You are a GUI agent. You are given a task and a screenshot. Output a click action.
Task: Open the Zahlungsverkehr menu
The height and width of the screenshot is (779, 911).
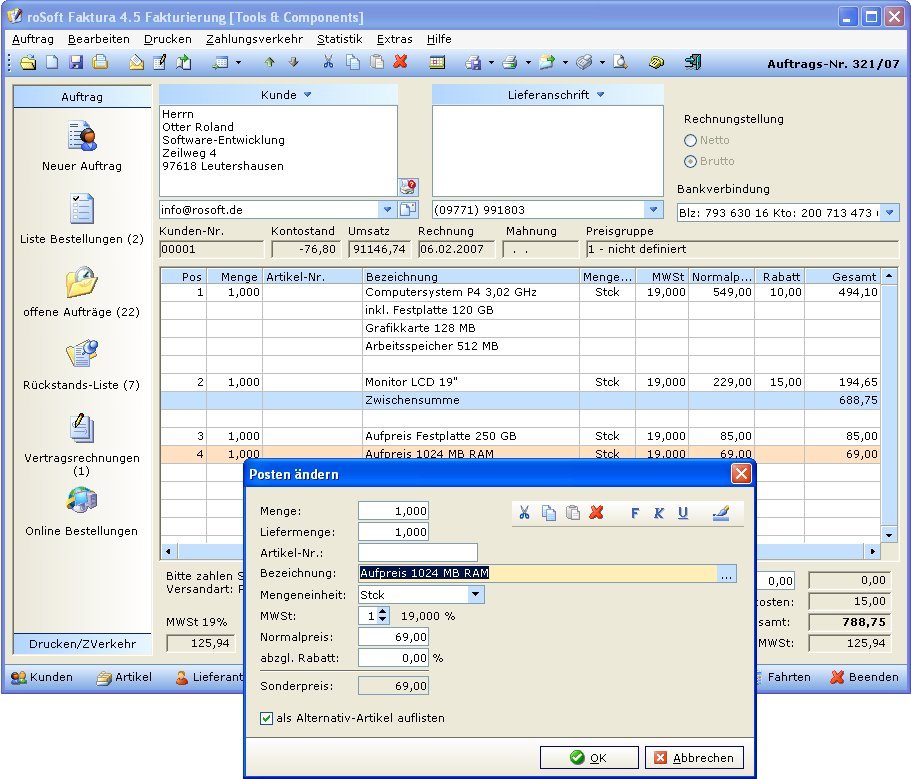tap(254, 39)
